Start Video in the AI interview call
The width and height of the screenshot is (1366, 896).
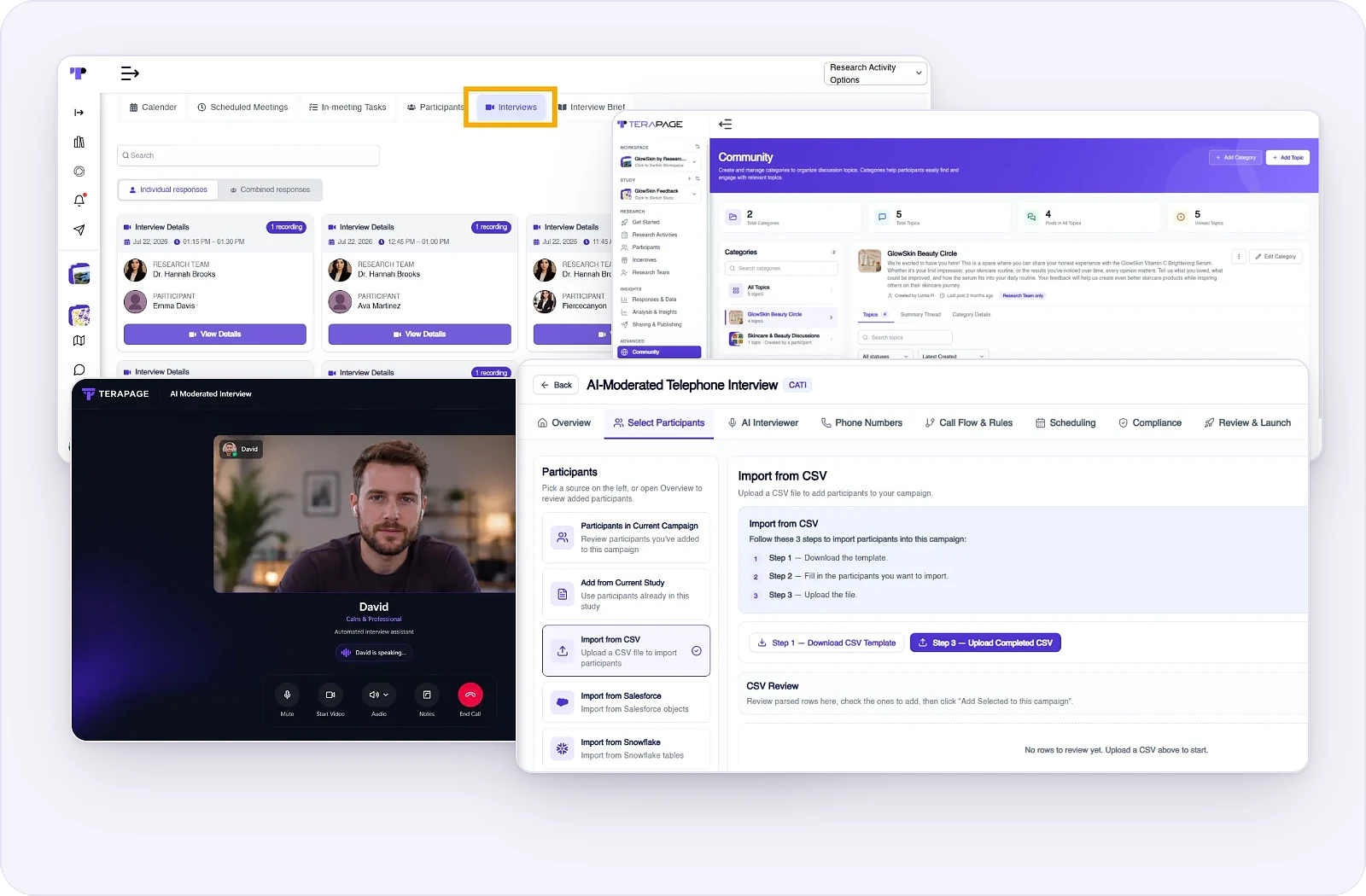(330, 695)
